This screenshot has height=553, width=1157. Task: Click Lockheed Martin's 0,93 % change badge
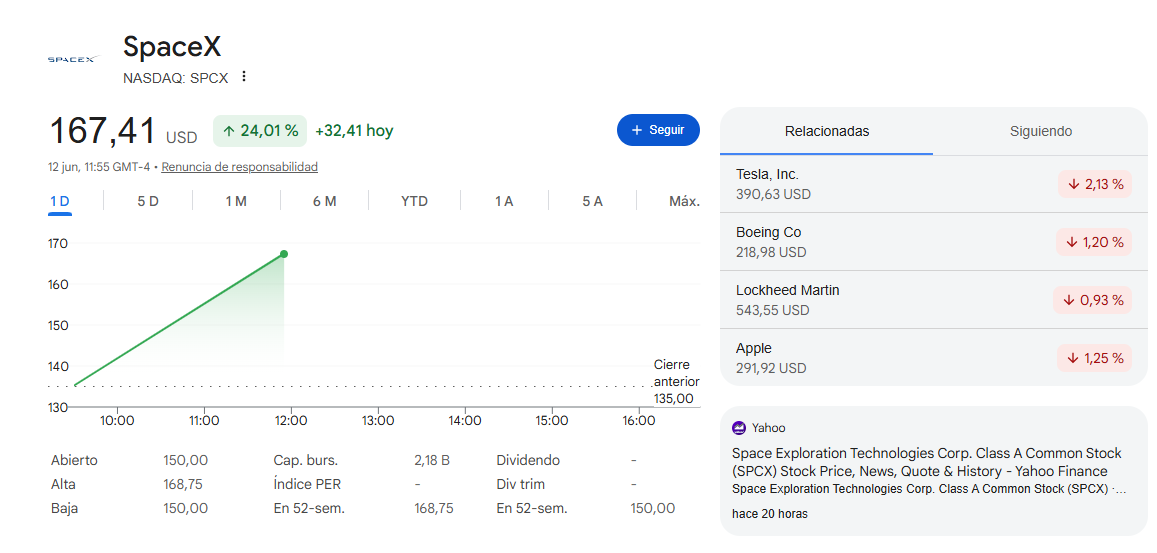click(1092, 300)
